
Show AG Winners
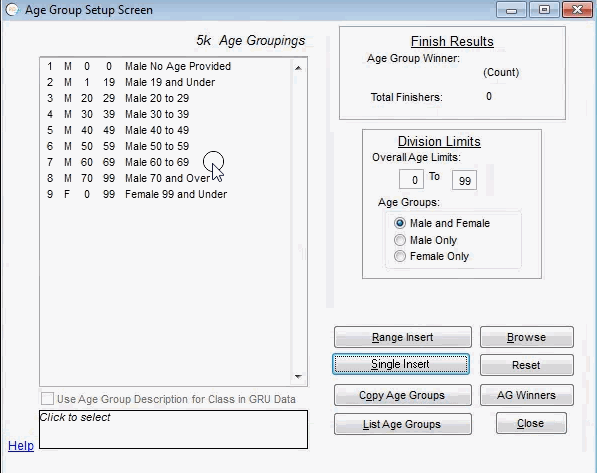[x=527, y=395]
